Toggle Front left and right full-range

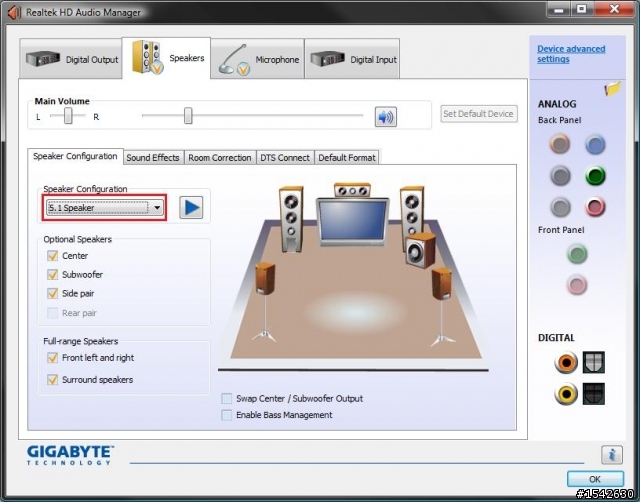click(52, 358)
